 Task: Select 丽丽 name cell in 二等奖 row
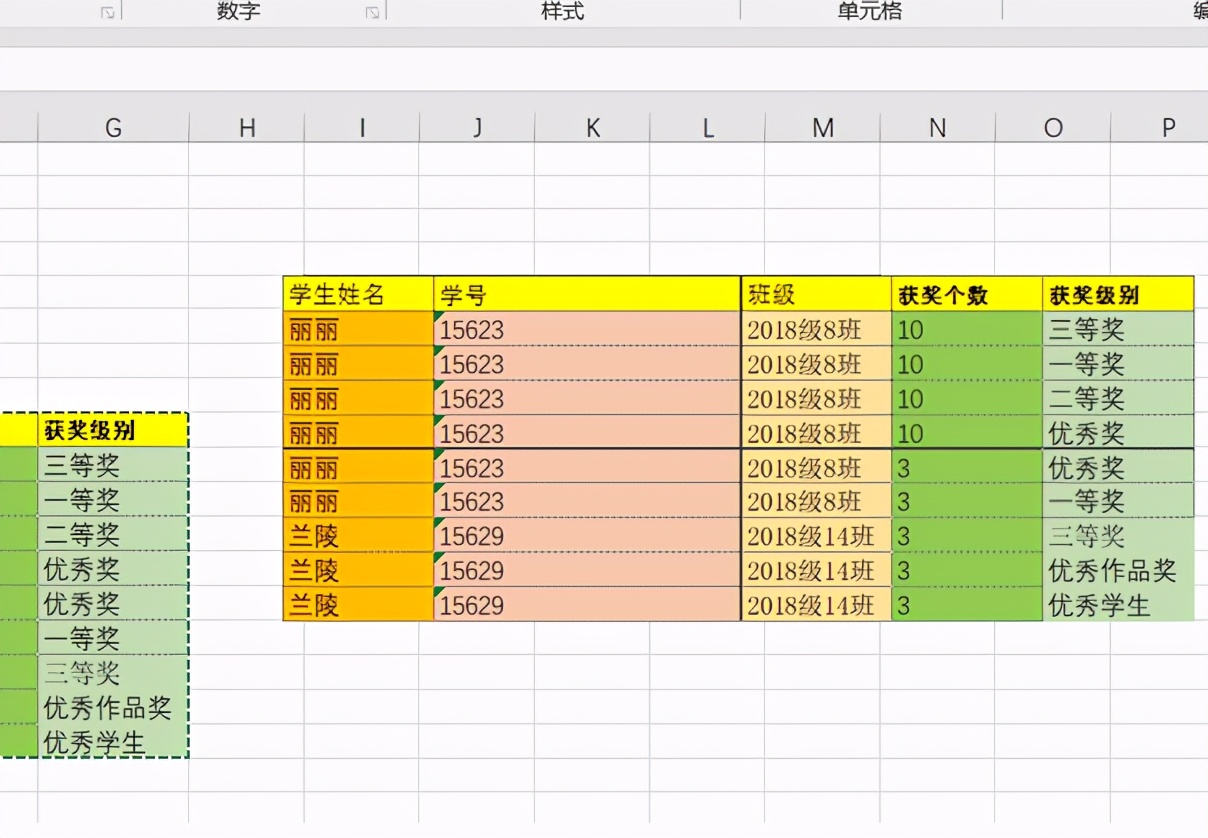coord(359,398)
